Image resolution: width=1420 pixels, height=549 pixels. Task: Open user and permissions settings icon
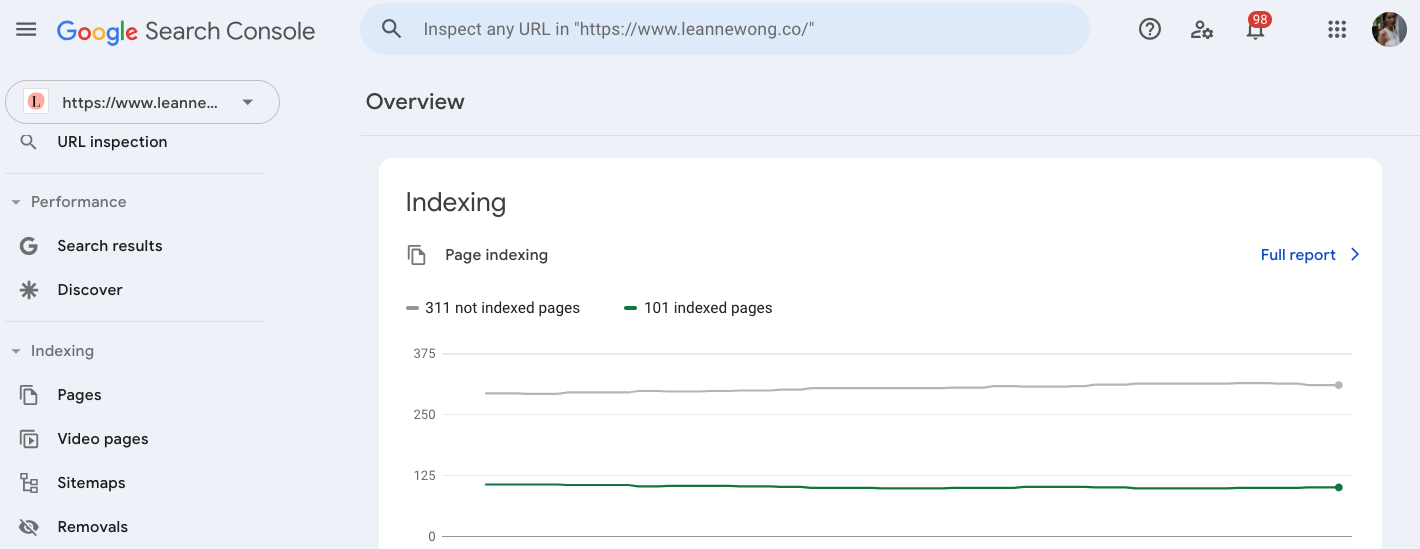[x=1202, y=30]
